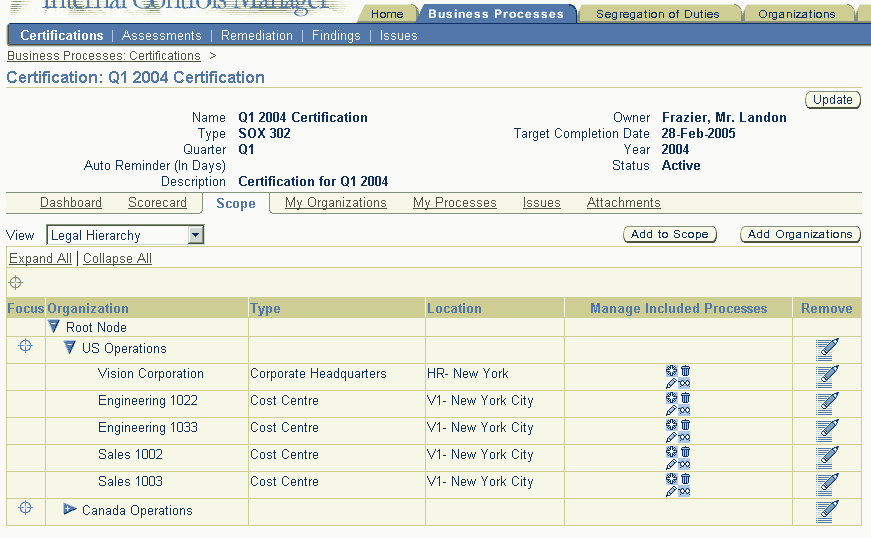Image resolution: width=871 pixels, height=538 pixels.
Task: Click the Canada Operations label
Action: [137, 511]
